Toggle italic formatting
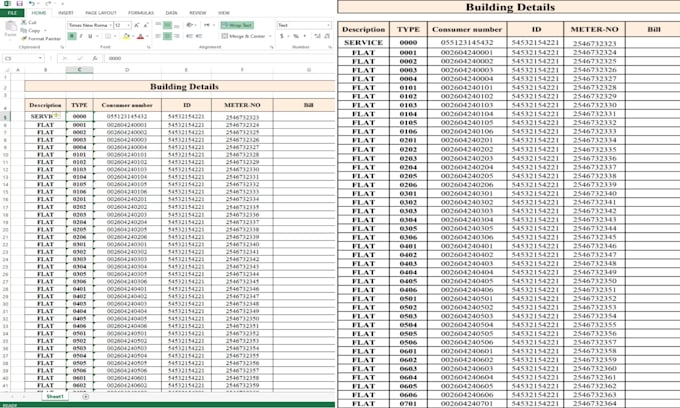The height and width of the screenshot is (408, 680). tap(81, 36)
